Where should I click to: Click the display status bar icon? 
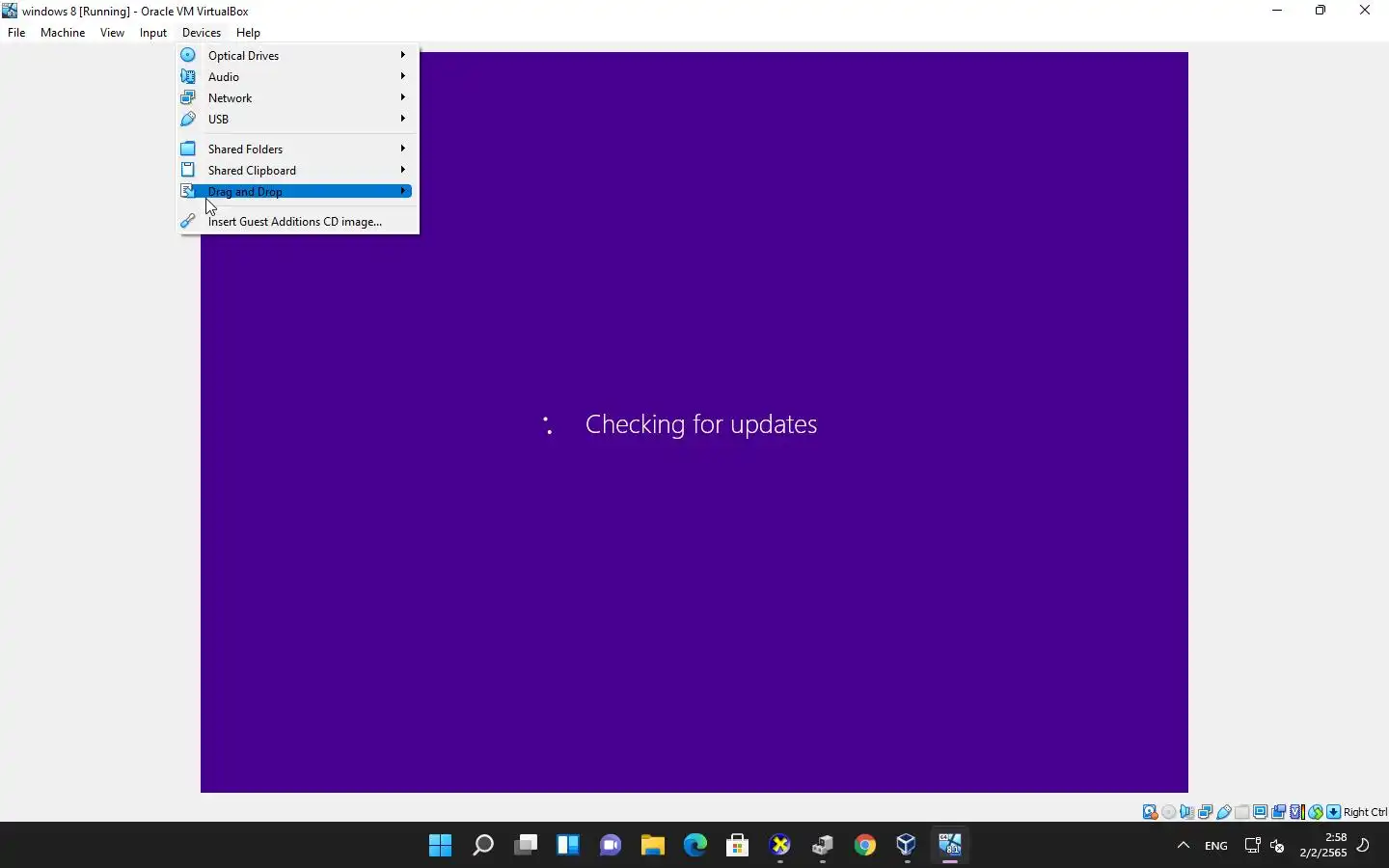pos(1261,812)
